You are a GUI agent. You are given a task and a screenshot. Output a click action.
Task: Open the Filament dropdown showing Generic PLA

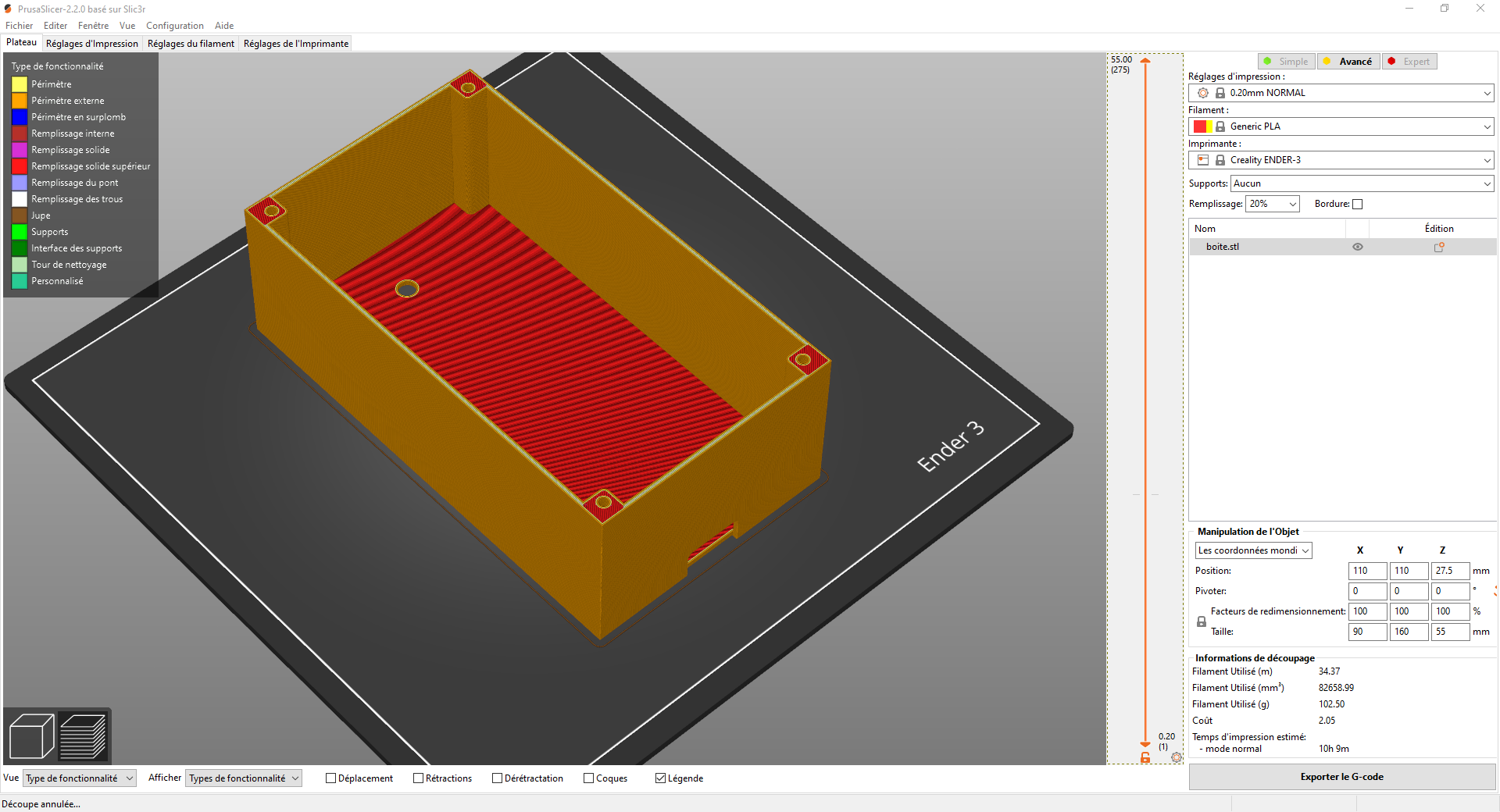[x=1341, y=126]
